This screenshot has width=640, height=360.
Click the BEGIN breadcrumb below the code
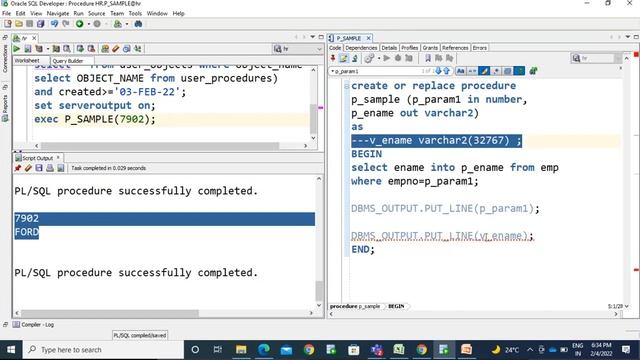click(396, 306)
